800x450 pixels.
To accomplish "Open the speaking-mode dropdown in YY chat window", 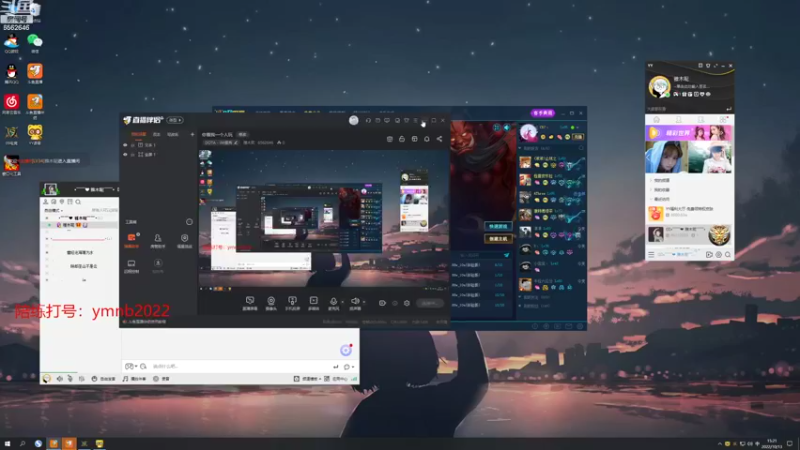I will tap(53, 210).
